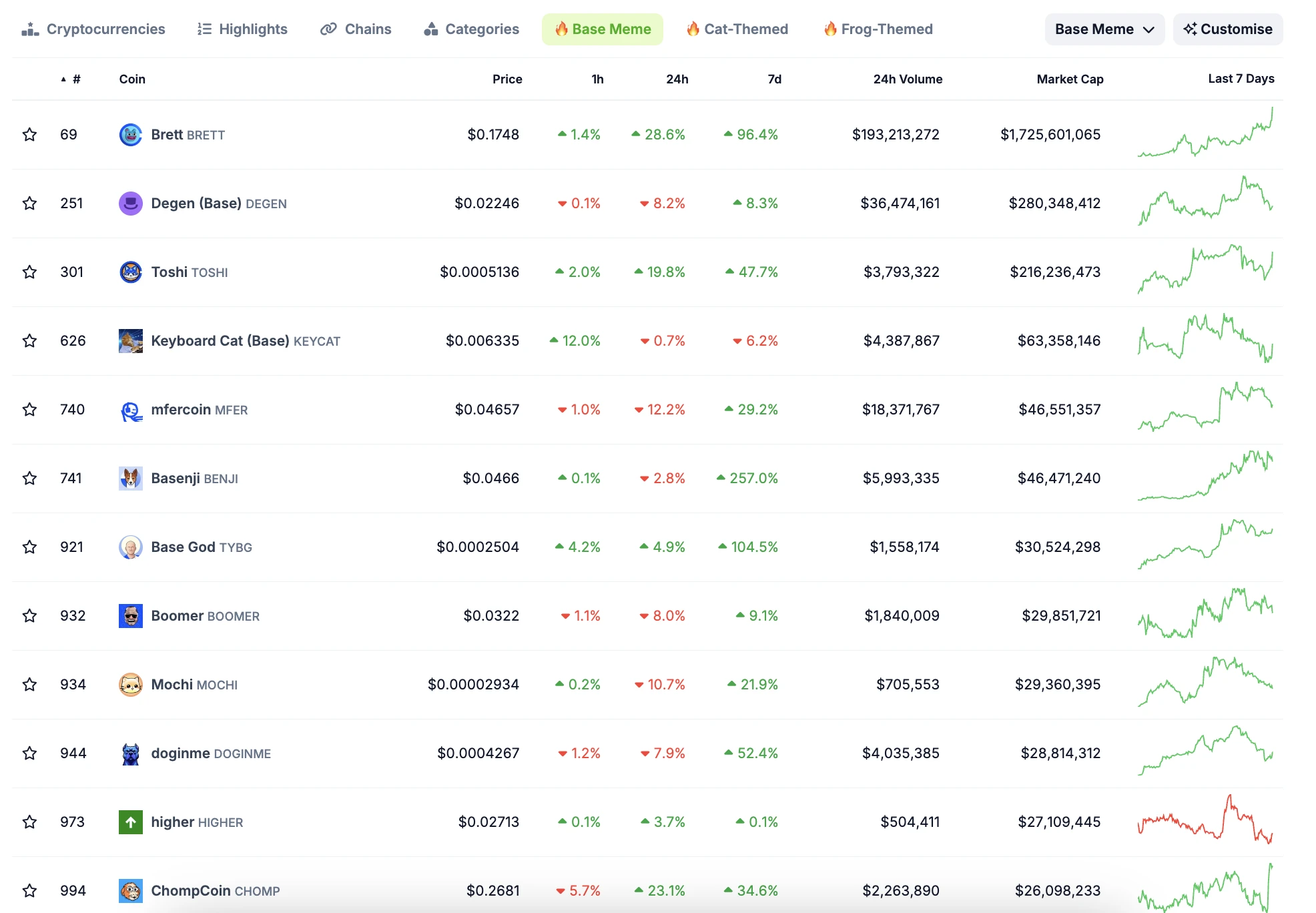Click the Brett coin logo icon
Viewport: 1316px width, 913px height.
[x=131, y=135]
